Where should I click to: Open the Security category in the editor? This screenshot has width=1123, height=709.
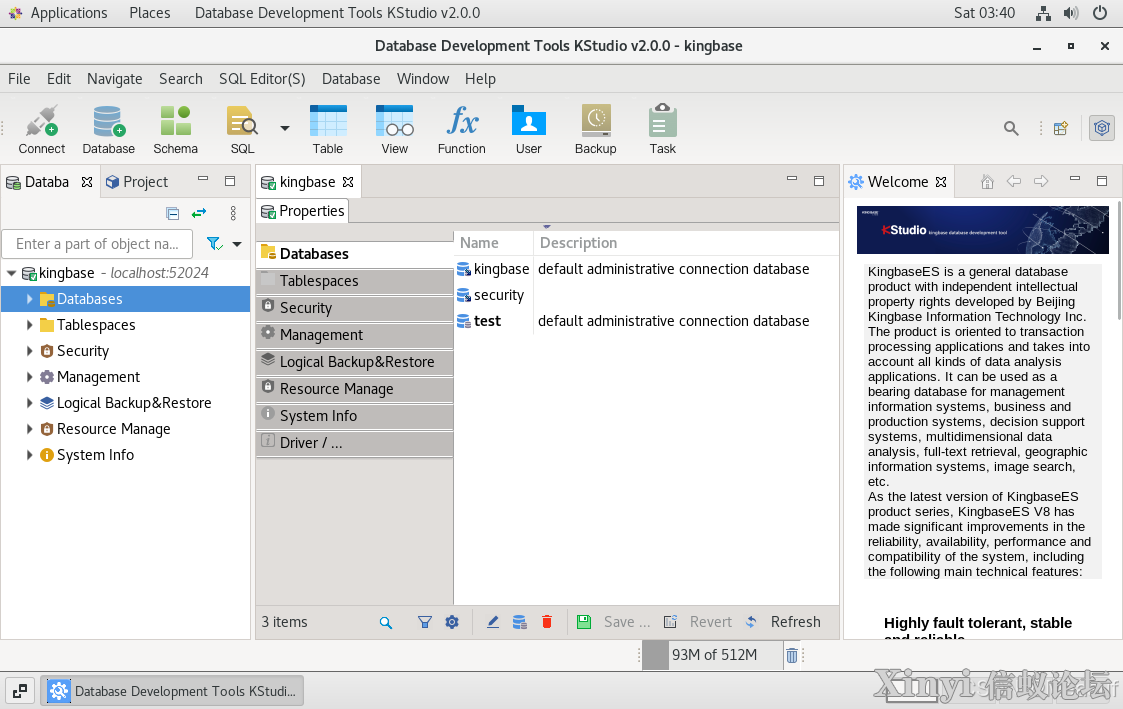tap(355, 308)
